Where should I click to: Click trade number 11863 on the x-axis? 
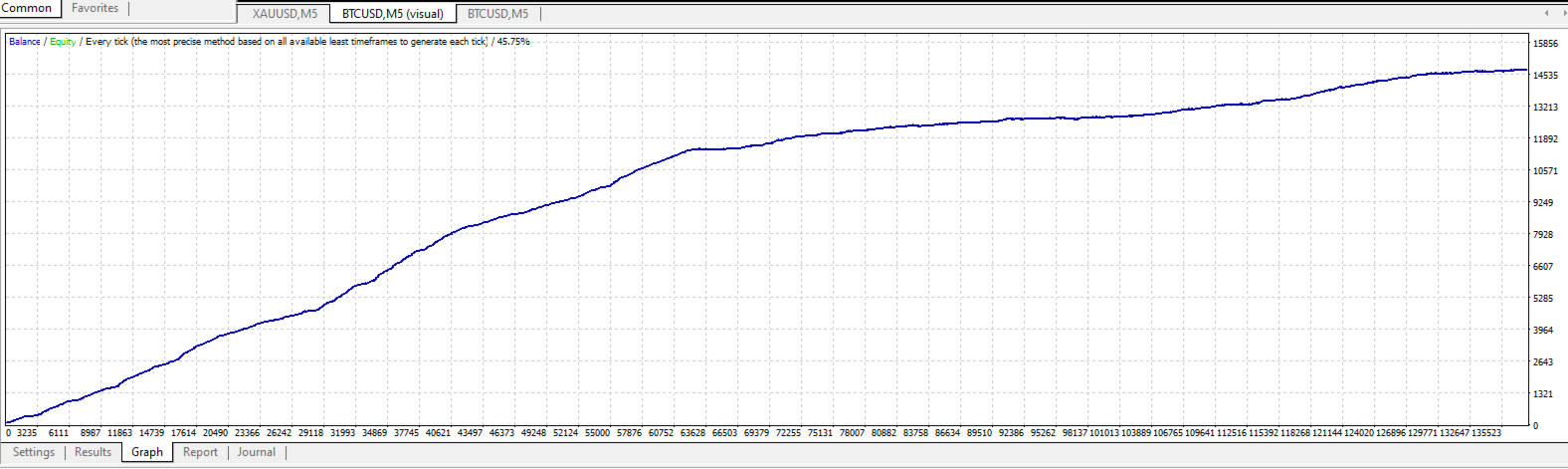coord(119,433)
